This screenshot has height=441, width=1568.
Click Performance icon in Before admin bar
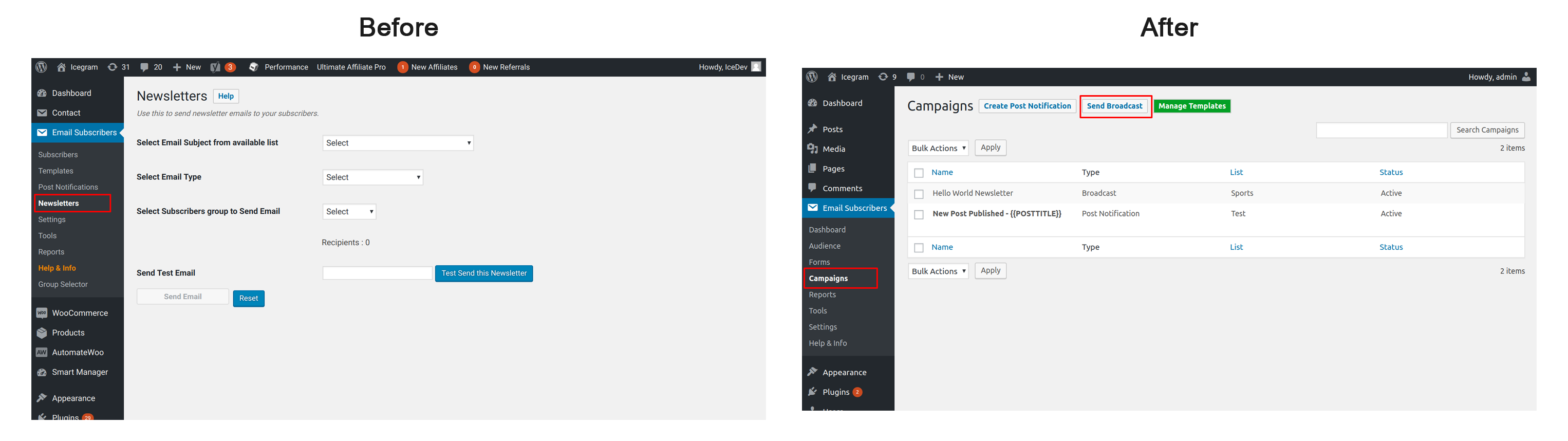pyautogui.click(x=254, y=67)
